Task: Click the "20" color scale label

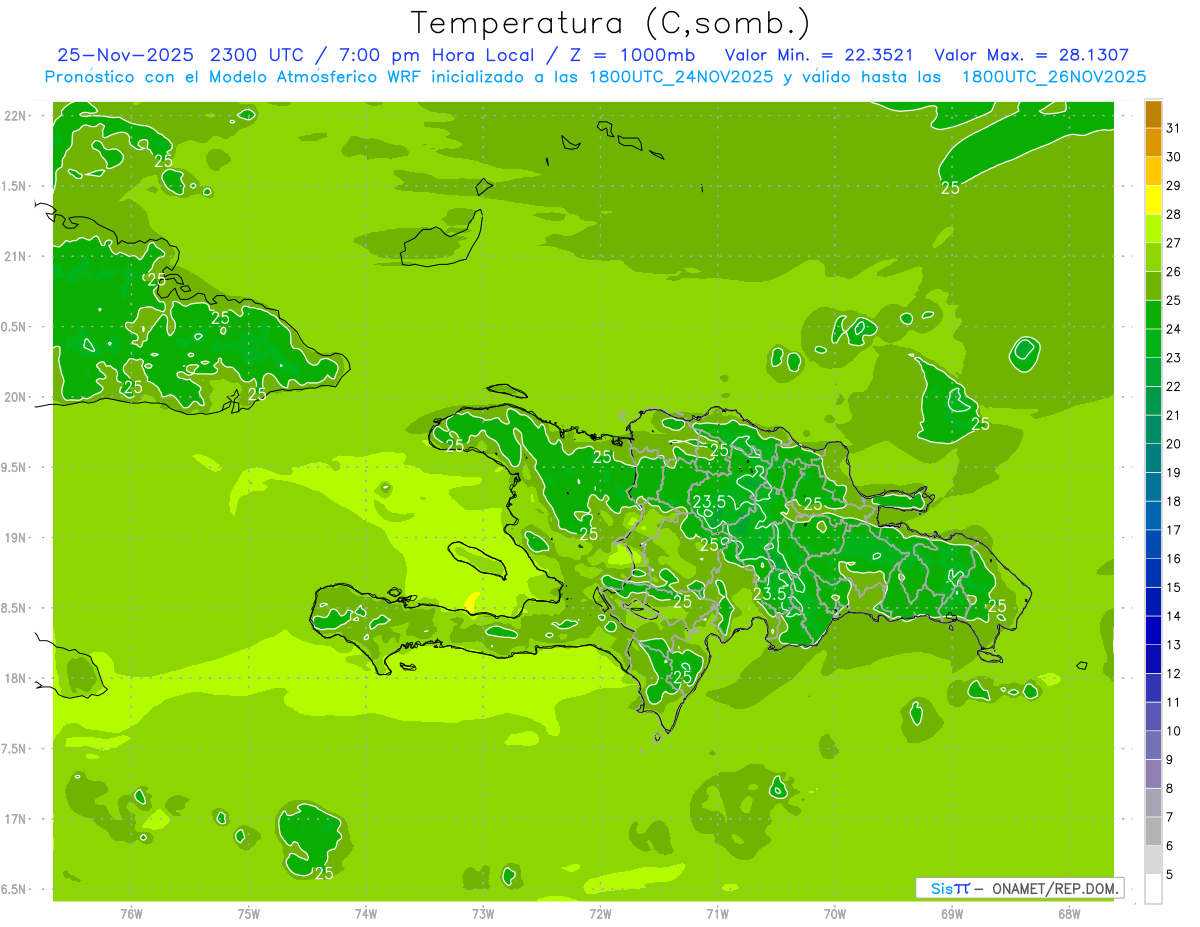Action: click(x=1174, y=444)
